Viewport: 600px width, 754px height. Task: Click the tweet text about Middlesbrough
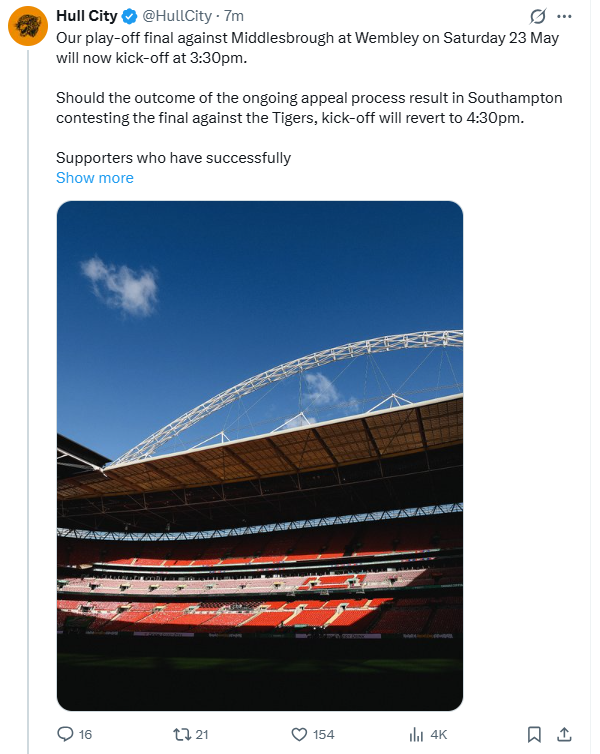tap(308, 48)
